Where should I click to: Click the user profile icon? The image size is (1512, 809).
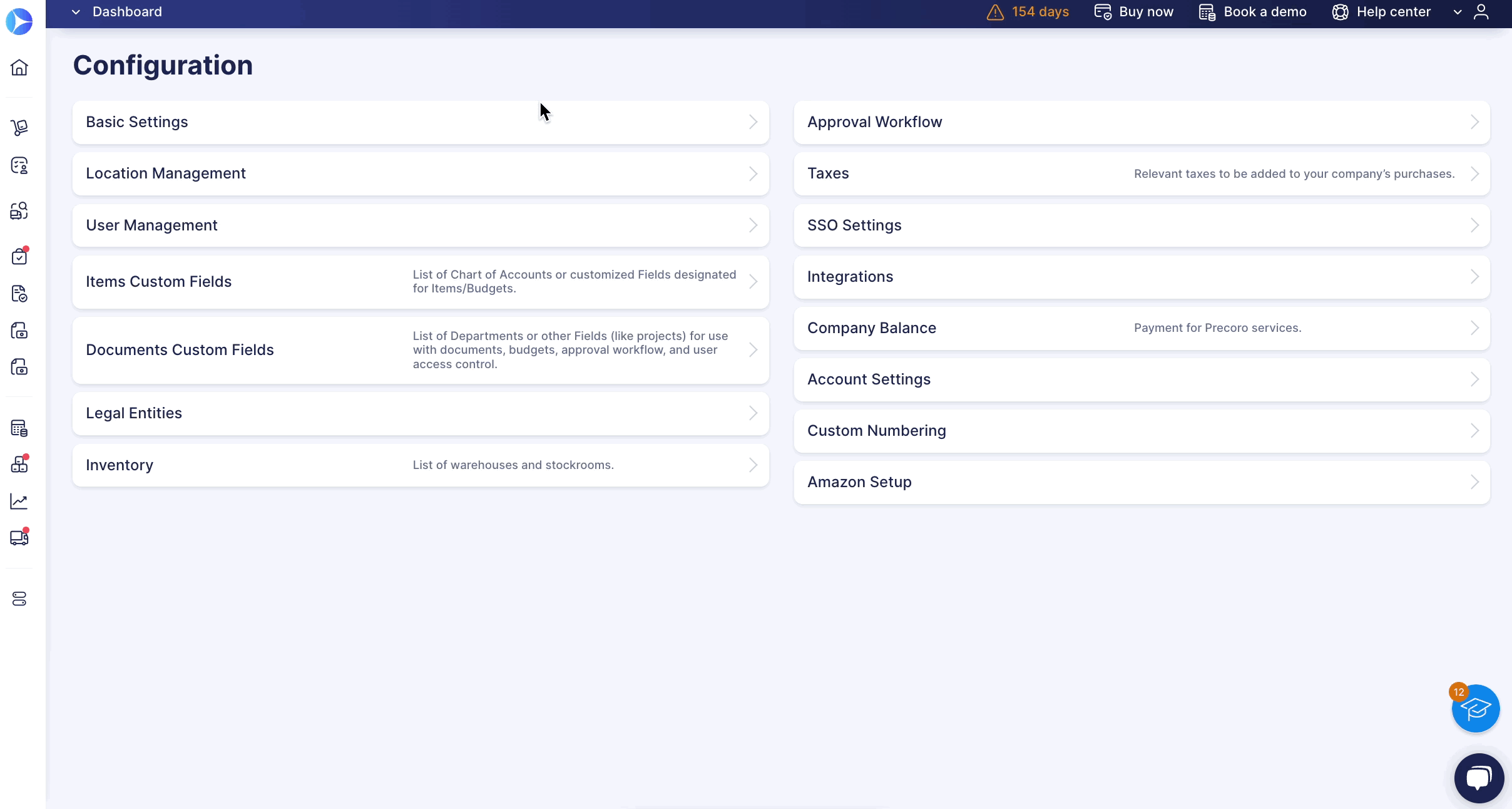click(x=1481, y=12)
